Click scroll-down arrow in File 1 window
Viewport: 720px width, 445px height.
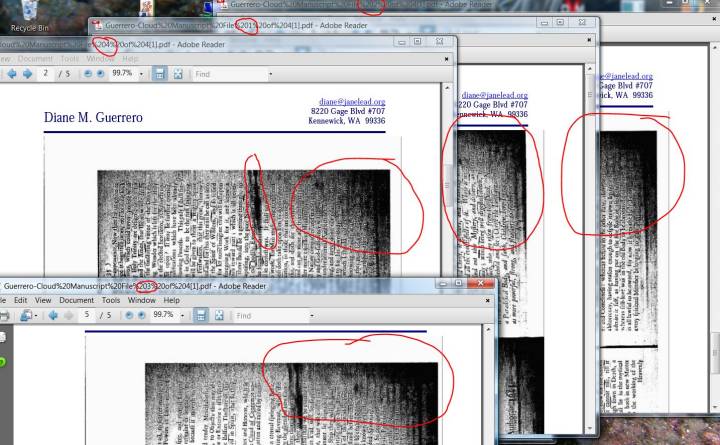[x=590, y=429]
